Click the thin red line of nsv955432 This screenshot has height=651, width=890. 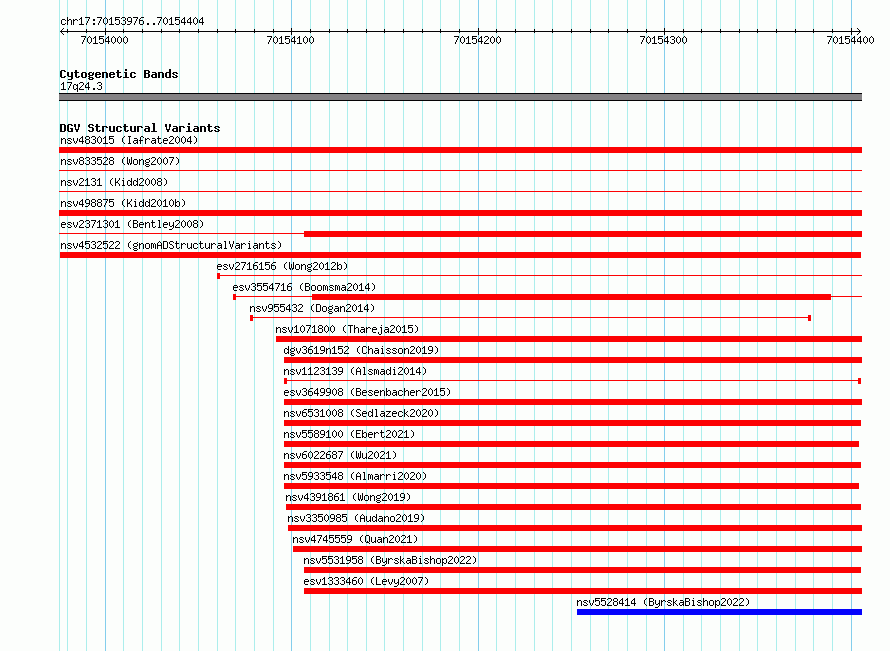[530, 318]
